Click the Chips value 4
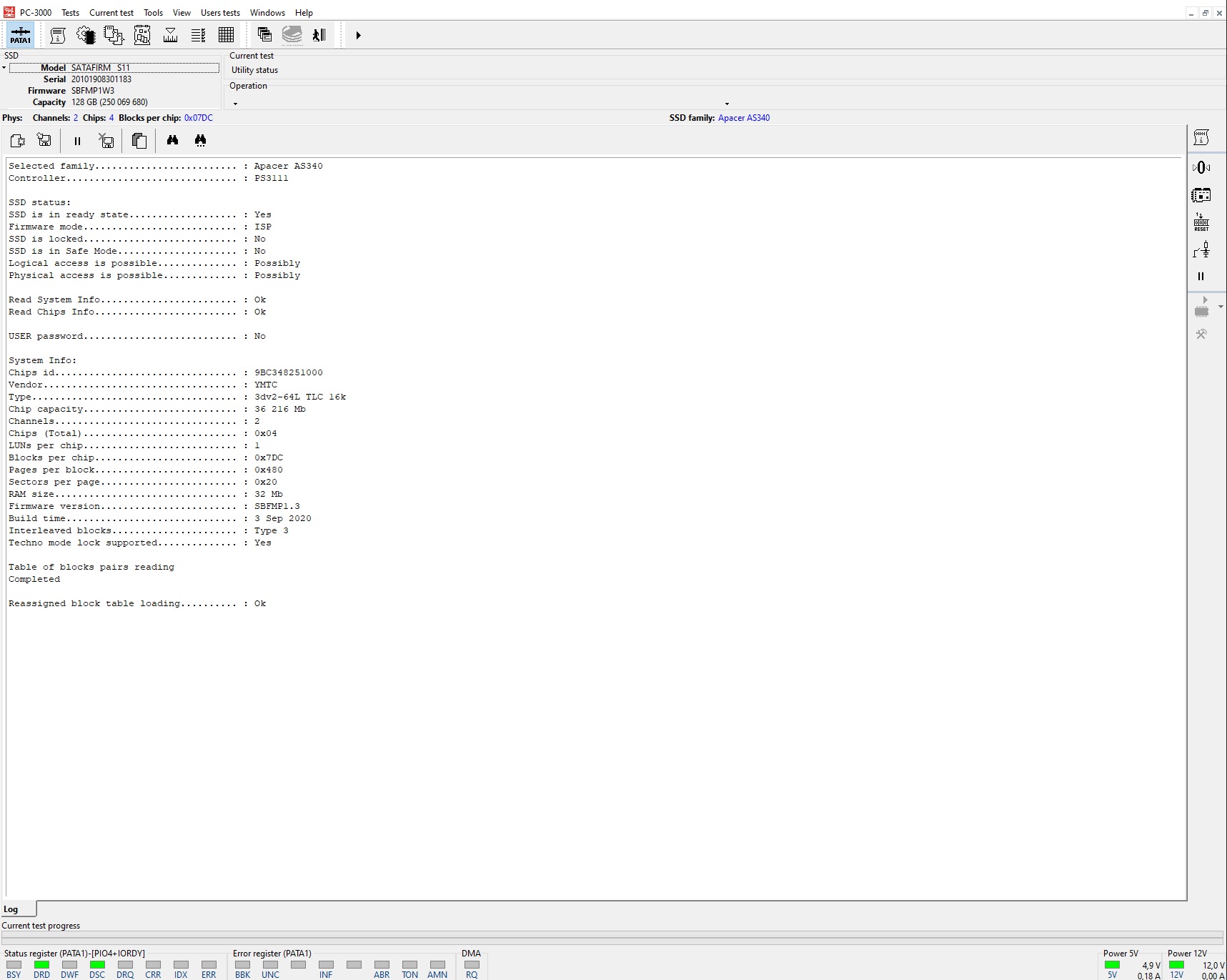1227x980 pixels. pyautogui.click(x=111, y=118)
